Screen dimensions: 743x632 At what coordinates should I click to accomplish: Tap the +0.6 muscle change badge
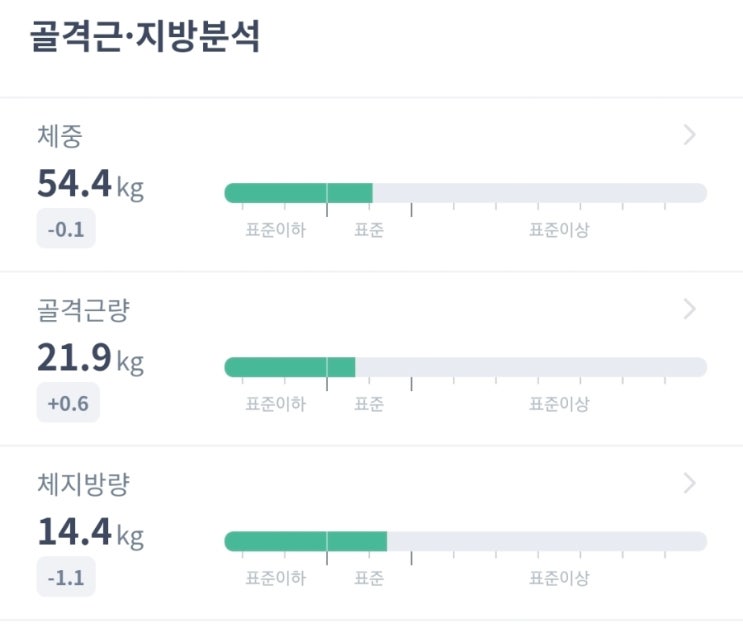(67, 405)
